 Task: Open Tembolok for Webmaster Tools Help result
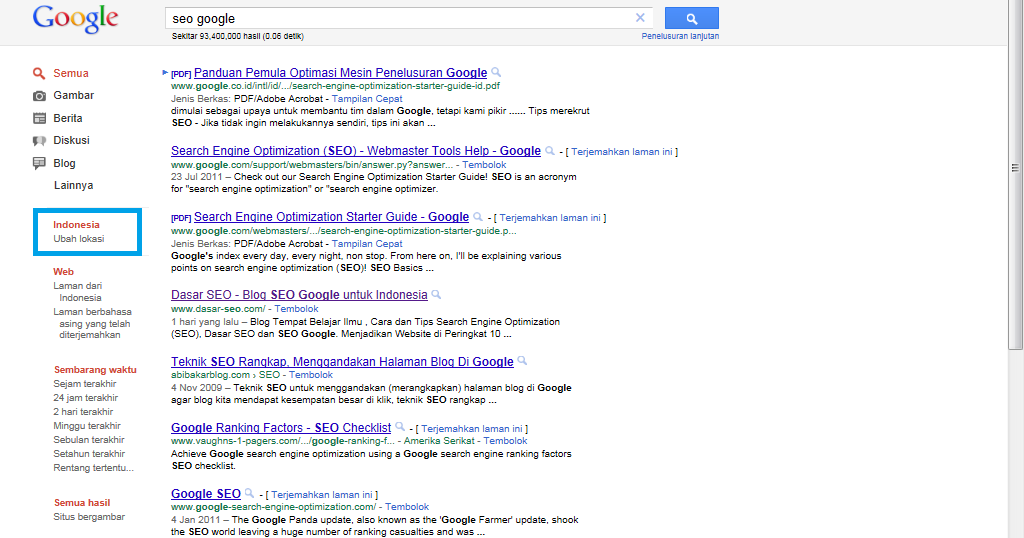click(484, 165)
